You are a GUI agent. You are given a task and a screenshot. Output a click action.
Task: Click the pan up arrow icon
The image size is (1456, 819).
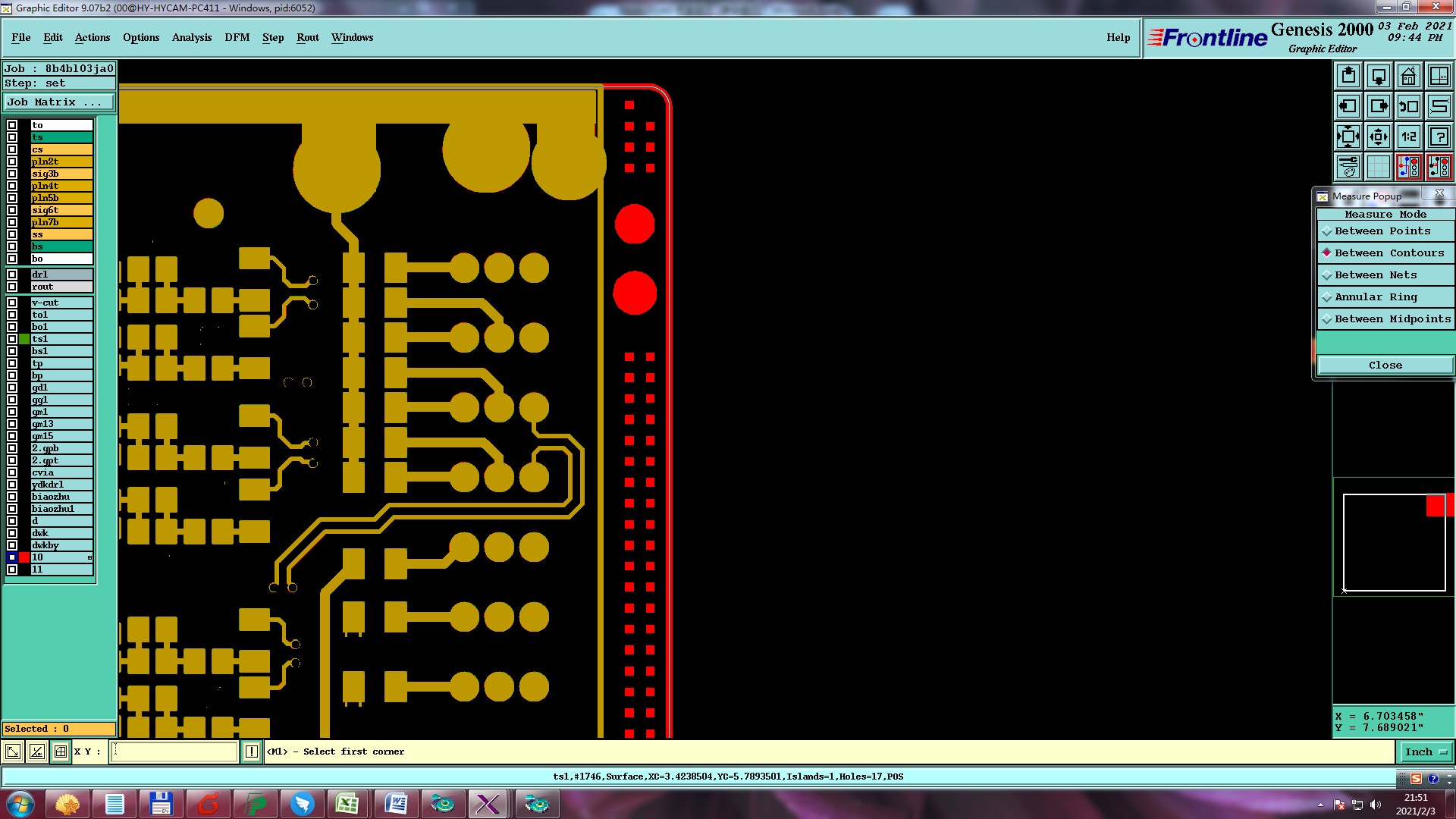coord(1348,76)
